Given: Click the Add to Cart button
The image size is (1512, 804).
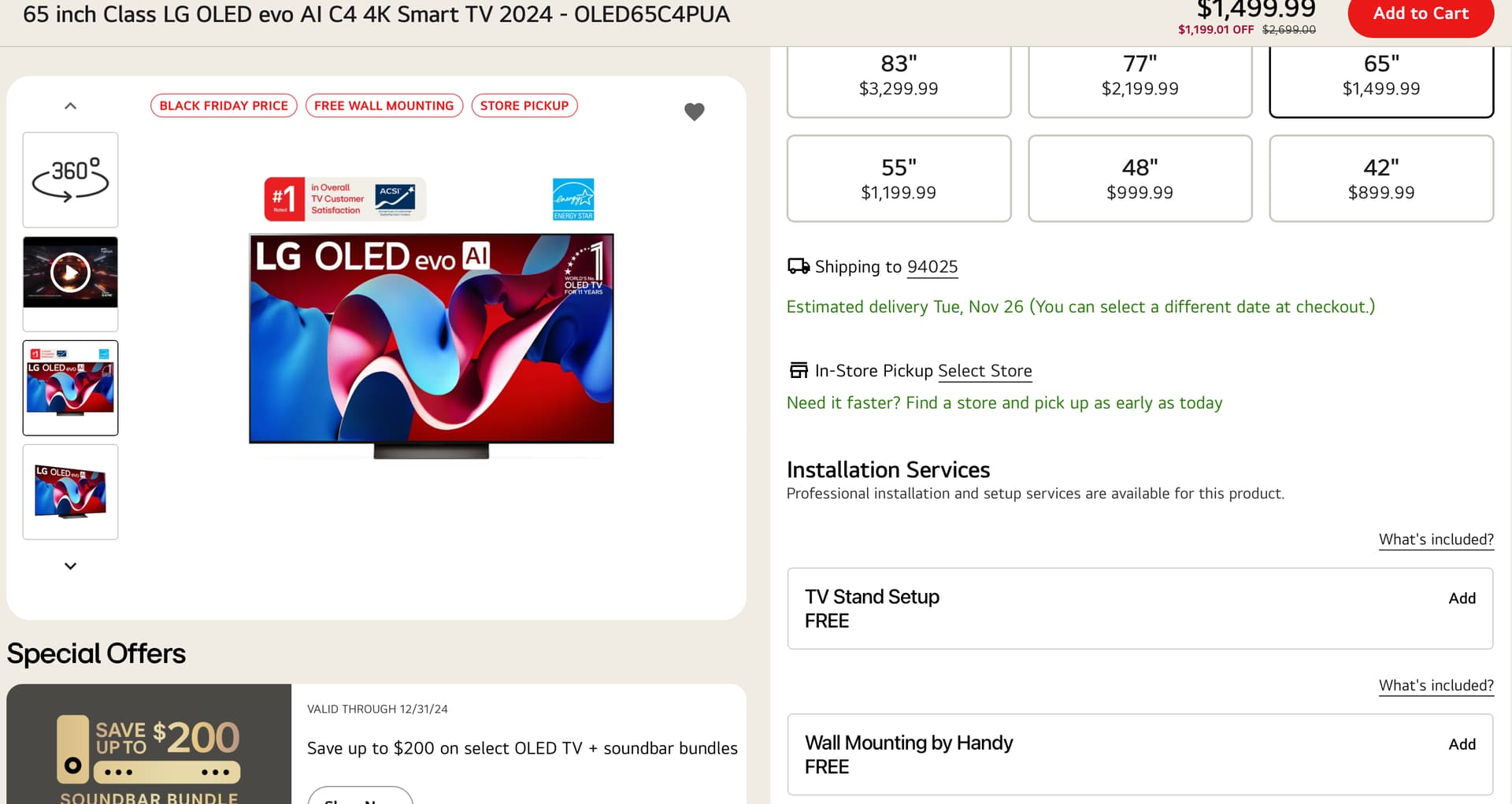Looking at the screenshot, I should [1421, 14].
